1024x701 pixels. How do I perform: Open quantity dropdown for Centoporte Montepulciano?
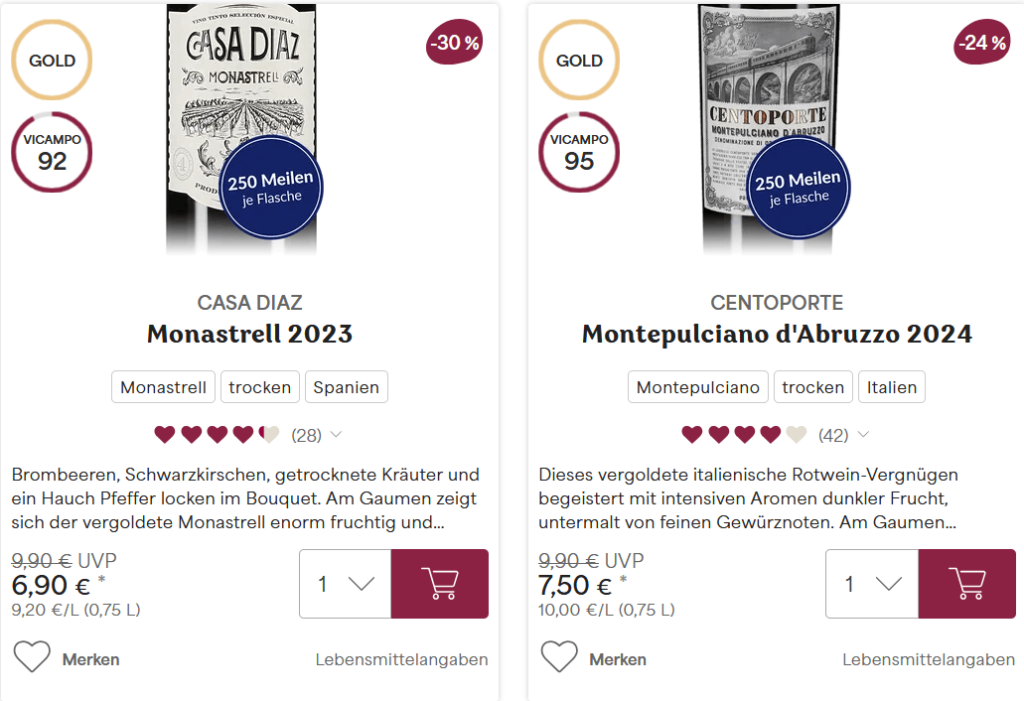pos(871,584)
